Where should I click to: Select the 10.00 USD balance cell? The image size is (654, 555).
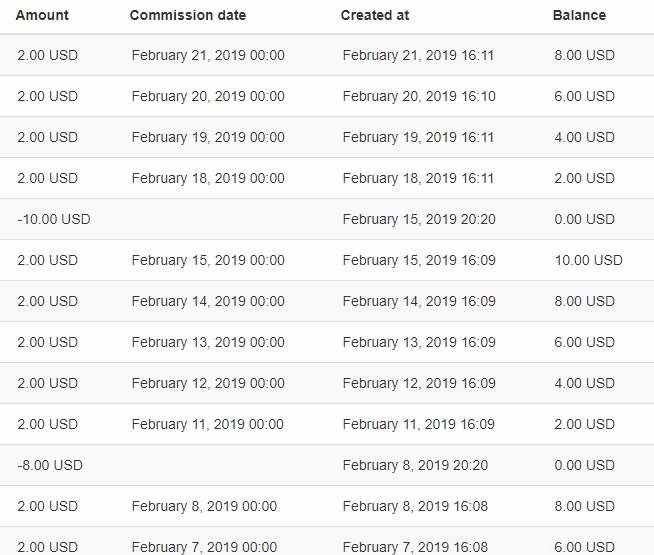point(588,260)
